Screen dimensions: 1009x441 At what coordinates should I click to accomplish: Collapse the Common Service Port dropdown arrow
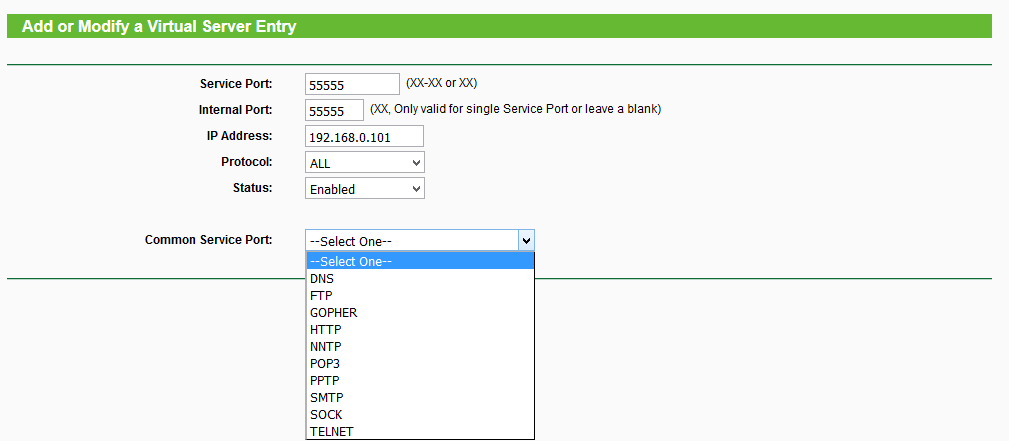pos(526,240)
